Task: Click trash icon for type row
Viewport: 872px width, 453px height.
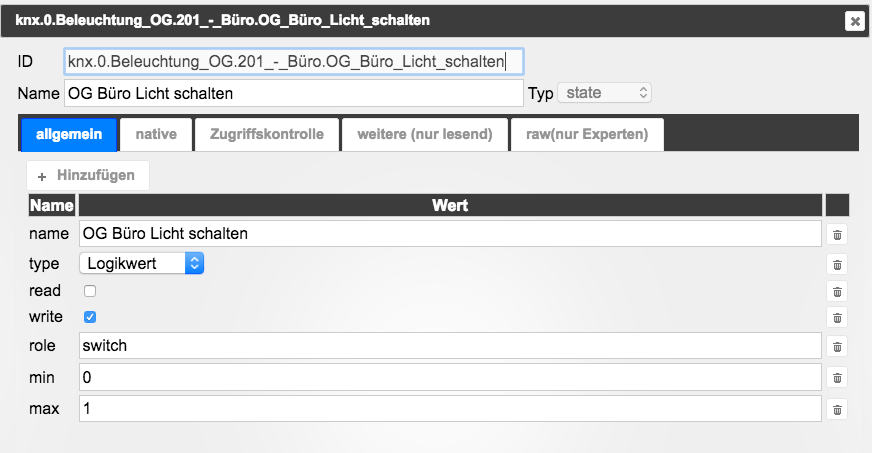Action: click(x=837, y=265)
